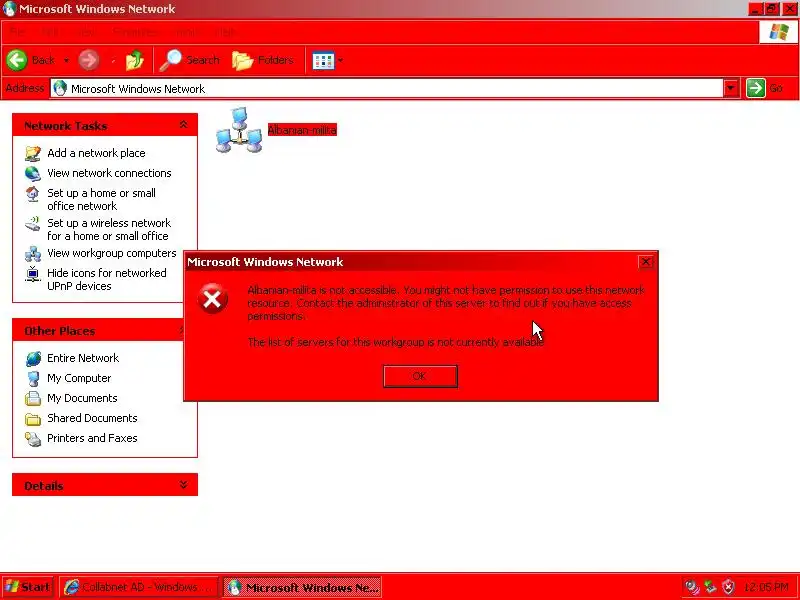The image size is (800, 600).
Task: Click View network connections link
Action: [109, 173]
